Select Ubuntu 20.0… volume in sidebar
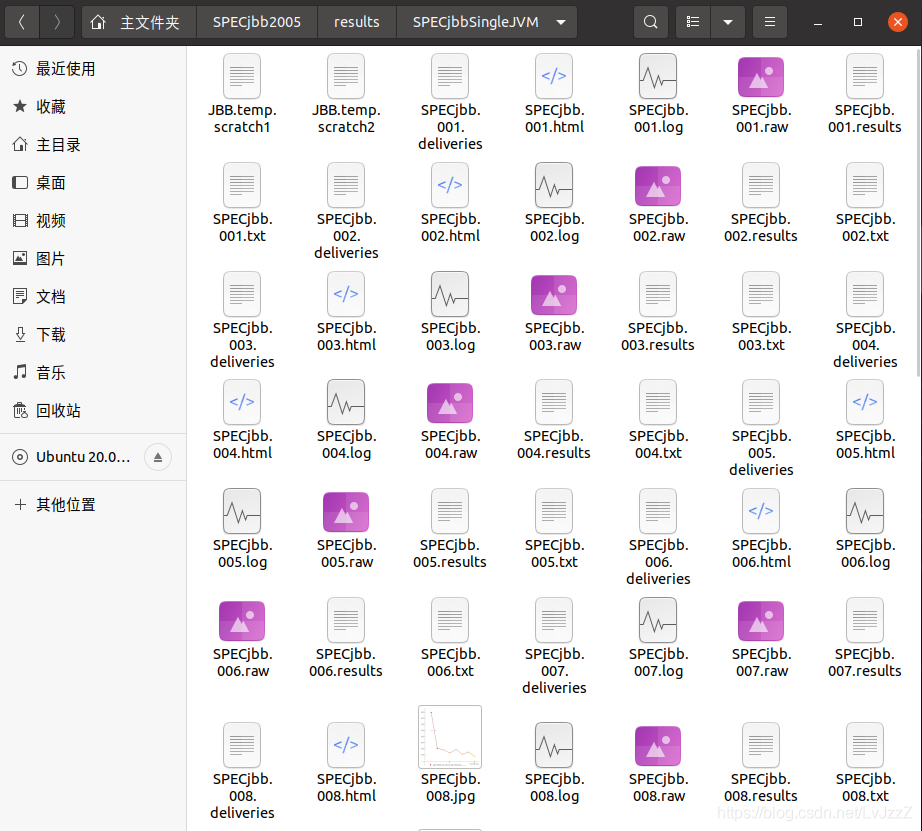The width and height of the screenshot is (922, 831). pyautogui.click(x=82, y=457)
